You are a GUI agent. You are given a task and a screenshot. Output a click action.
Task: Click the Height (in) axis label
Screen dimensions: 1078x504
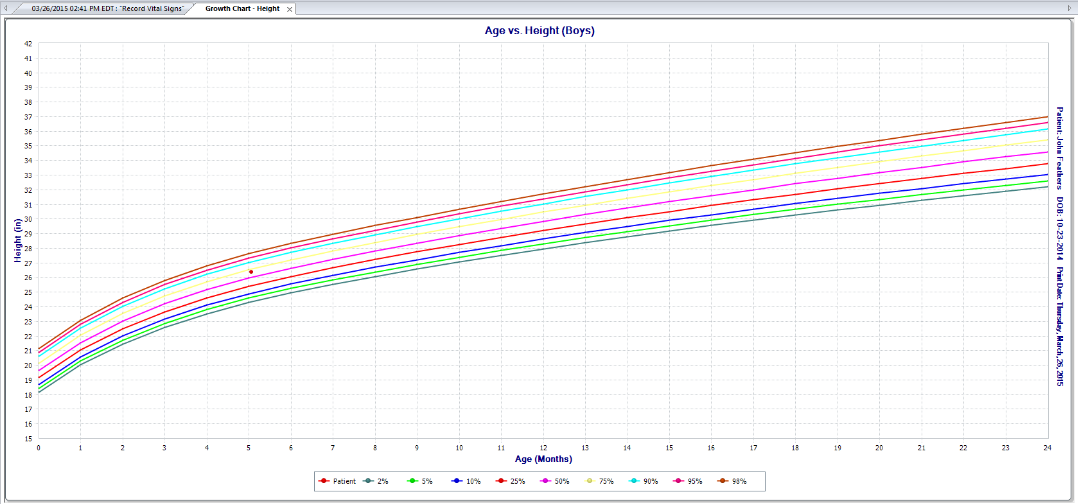[18, 242]
